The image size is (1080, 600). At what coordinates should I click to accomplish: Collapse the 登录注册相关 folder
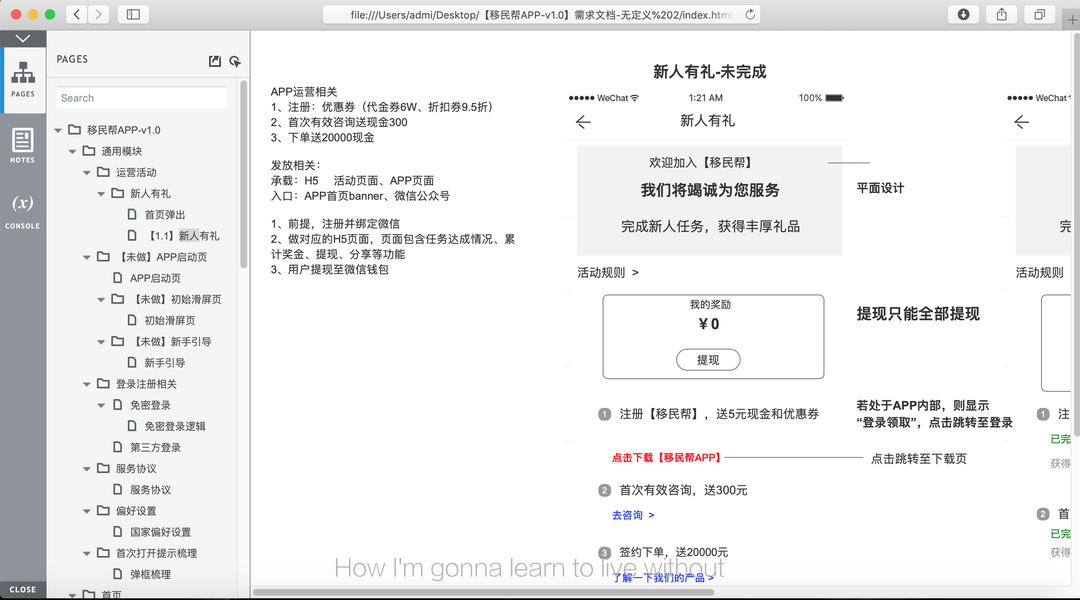pos(87,384)
